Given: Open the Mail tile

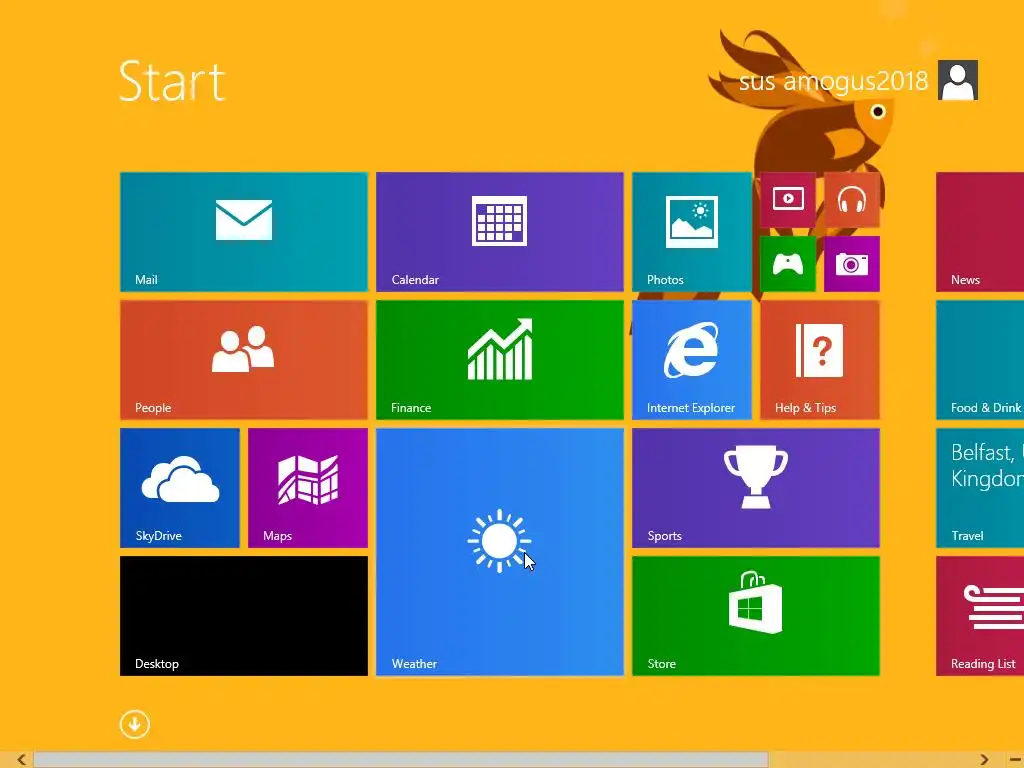Looking at the screenshot, I should (x=244, y=232).
